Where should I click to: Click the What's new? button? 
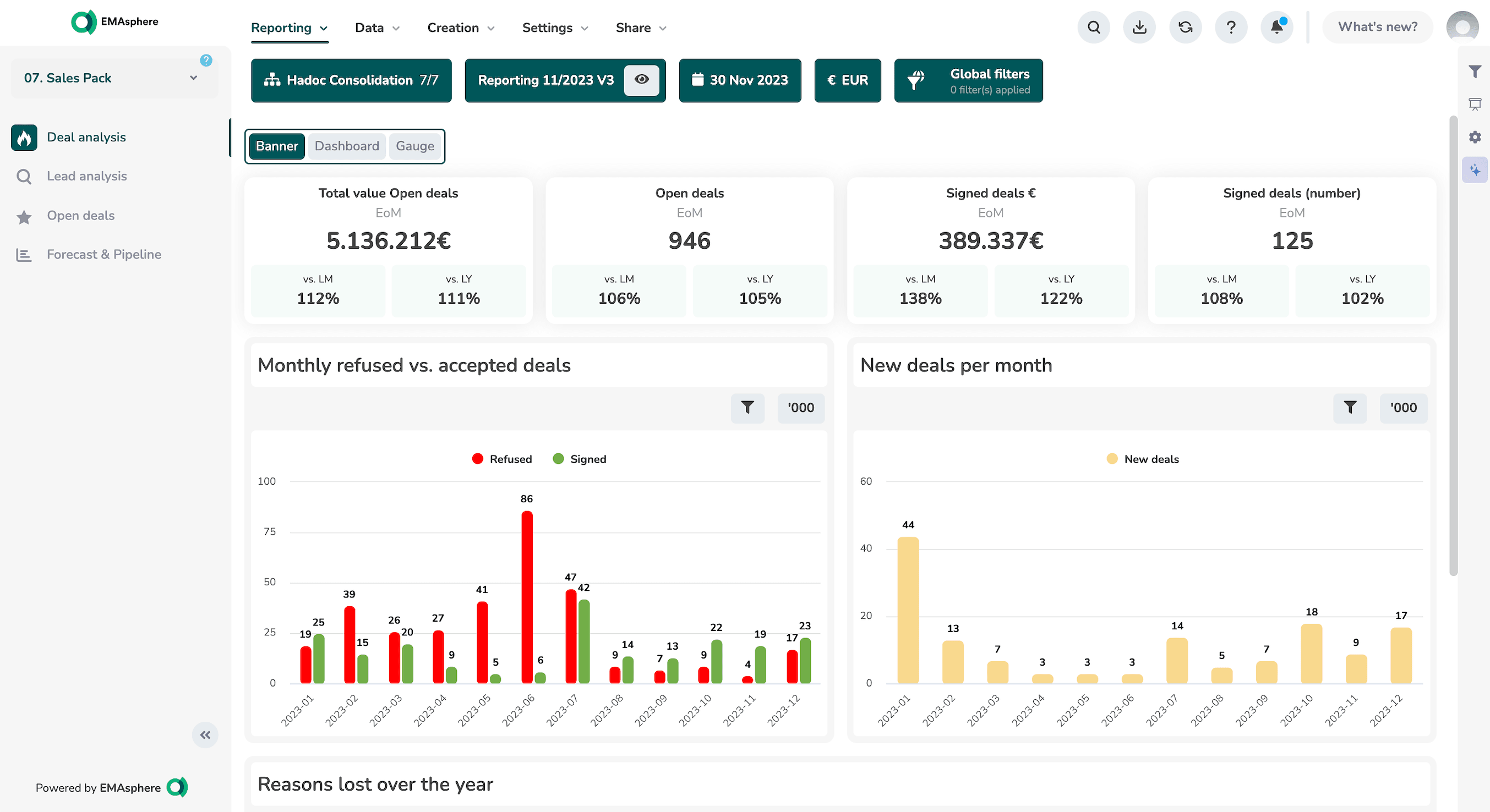coord(1377,27)
